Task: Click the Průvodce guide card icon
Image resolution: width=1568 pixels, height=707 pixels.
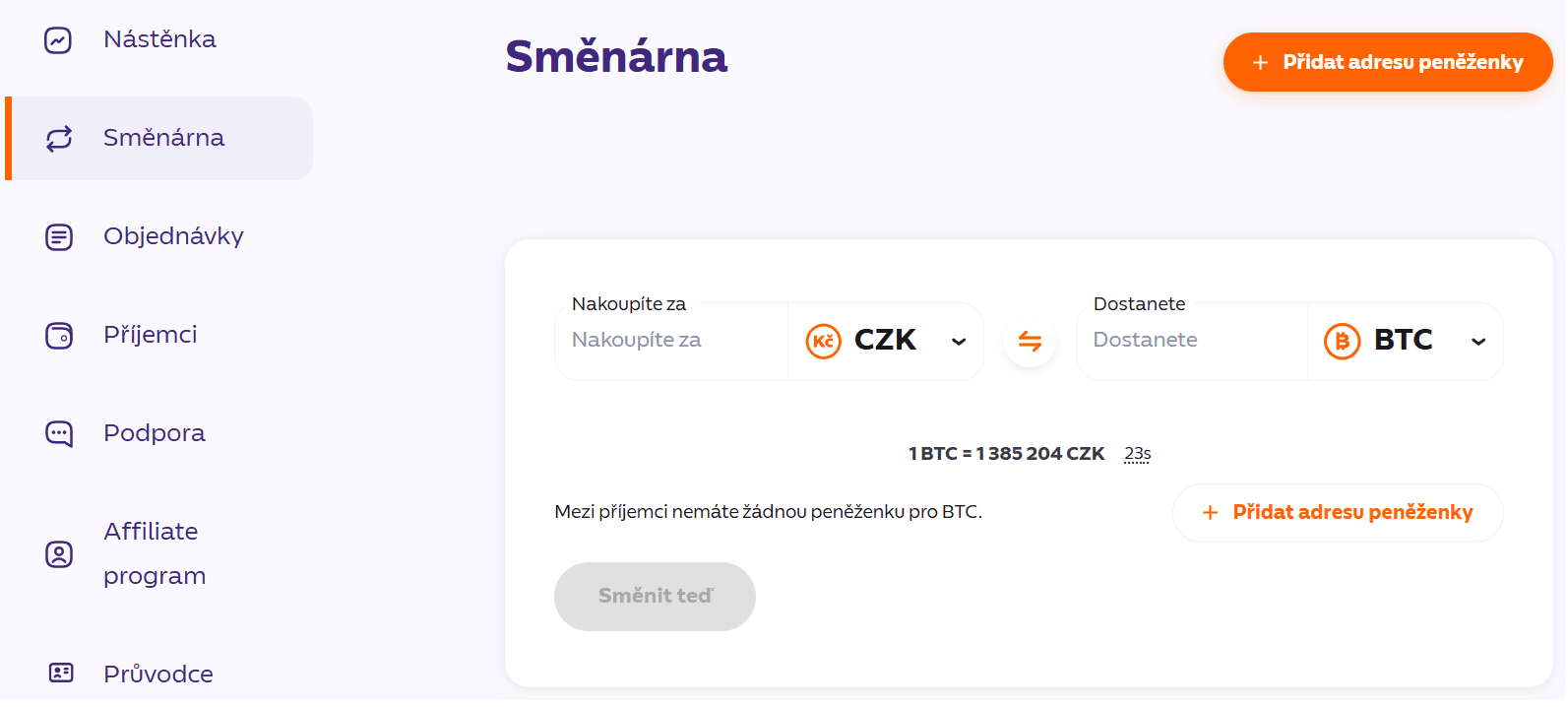Action: pyautogui.click(x=61, y=674)
